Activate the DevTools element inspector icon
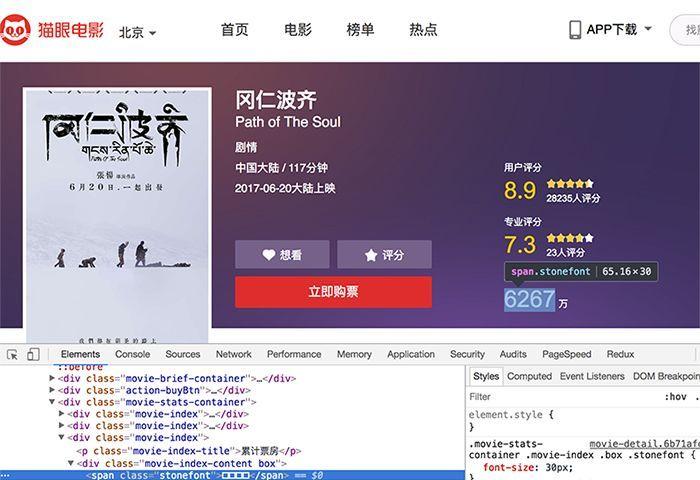The image size is (700, 480). (x=12, y=355)
